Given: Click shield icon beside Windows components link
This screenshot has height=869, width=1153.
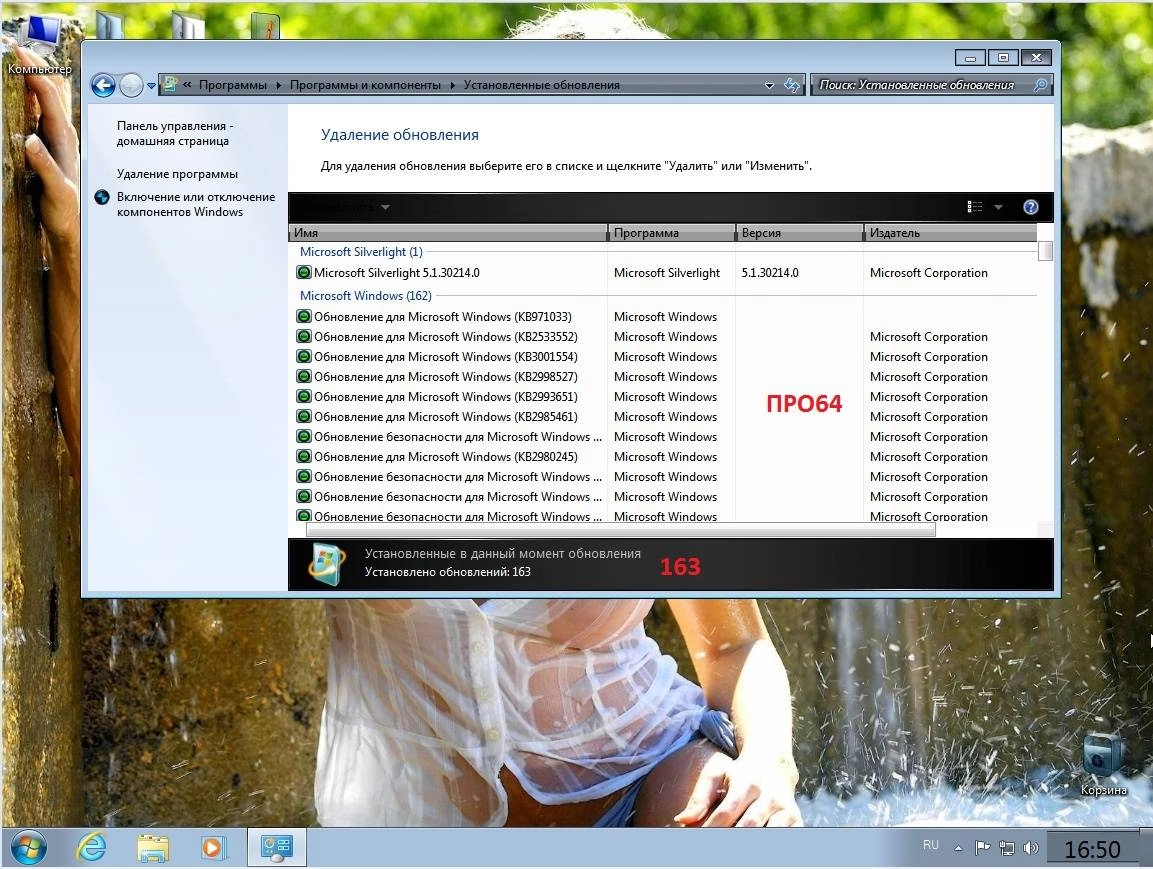Looking at the screenshot, I should point(102,197).
